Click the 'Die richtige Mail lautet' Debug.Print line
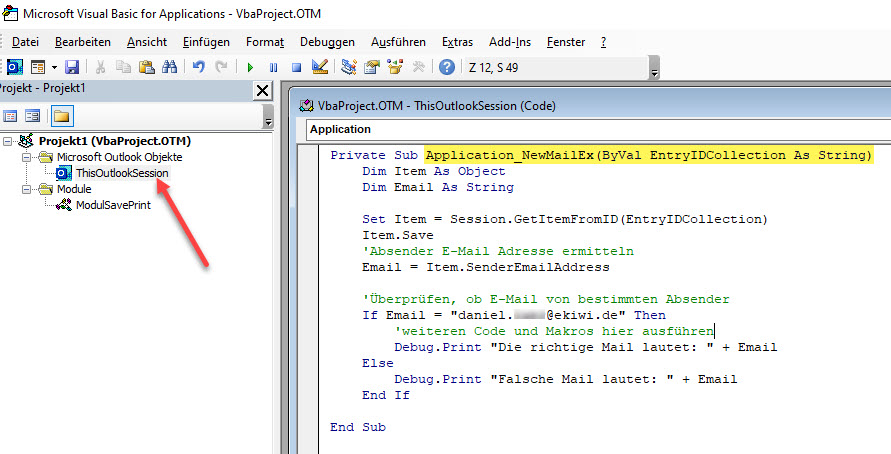 [x=585, y=347]
